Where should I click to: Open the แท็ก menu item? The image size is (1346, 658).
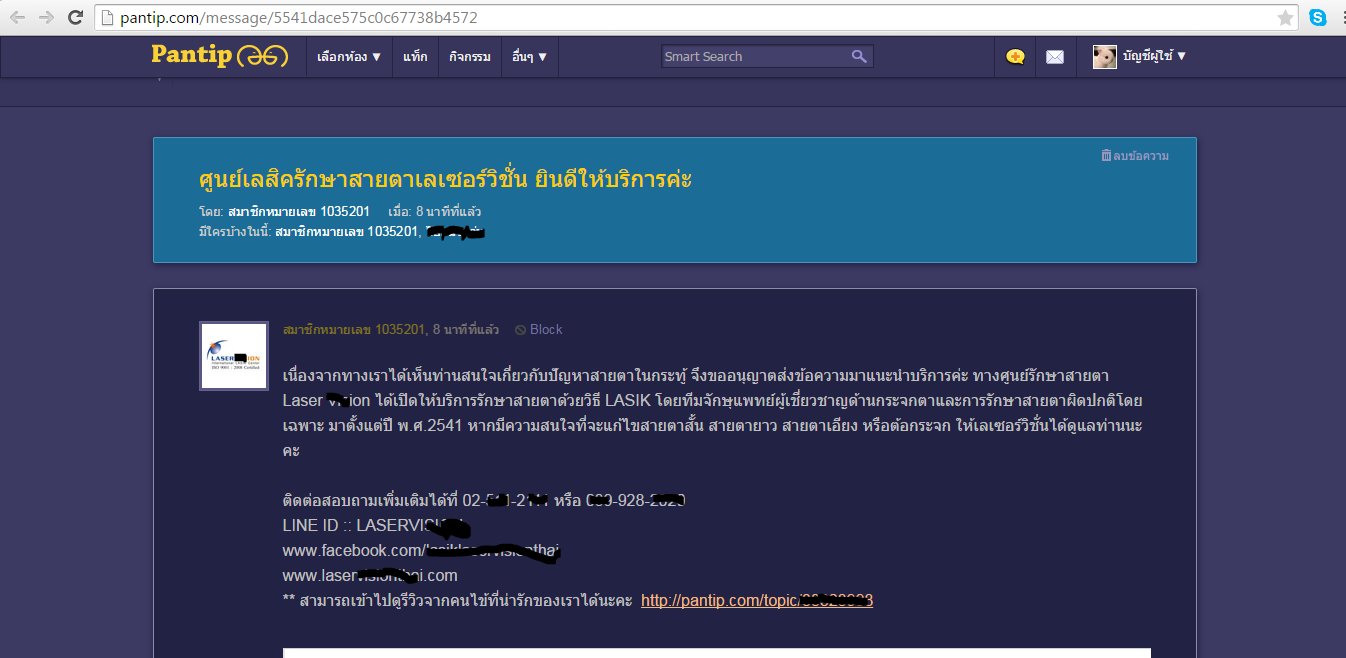coord(415,57)
